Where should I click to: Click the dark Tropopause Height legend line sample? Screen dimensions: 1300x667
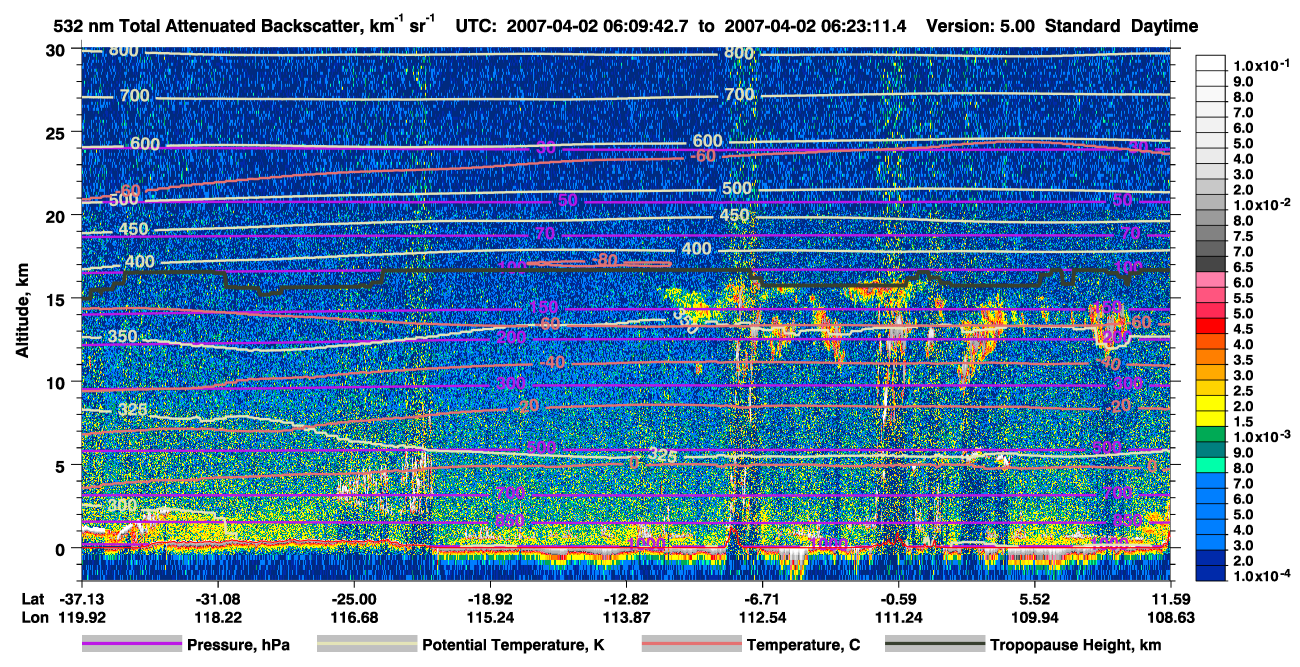tap(935, 645)
